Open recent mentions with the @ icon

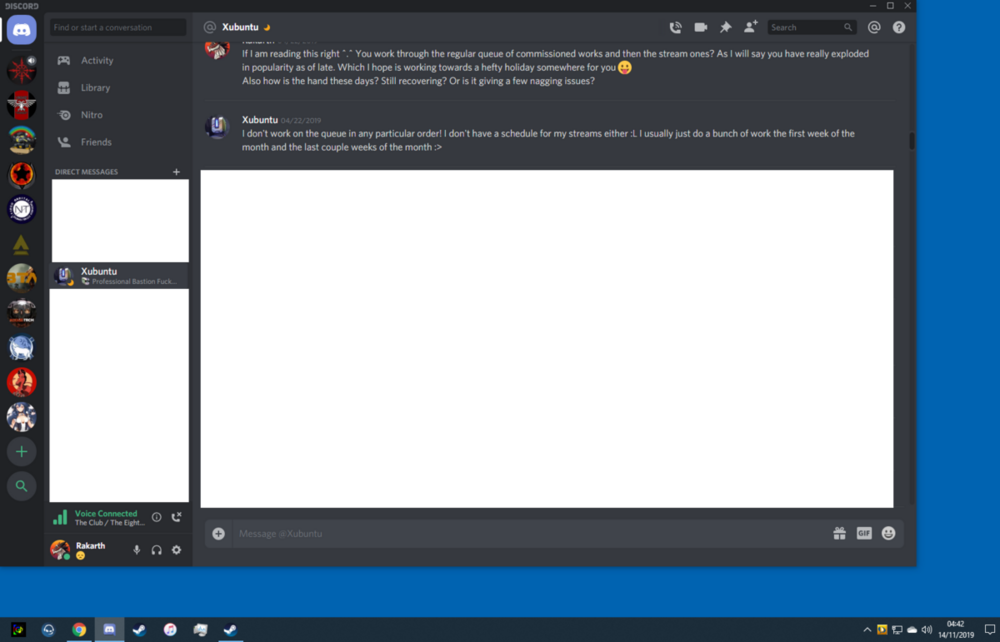point(874,27)
